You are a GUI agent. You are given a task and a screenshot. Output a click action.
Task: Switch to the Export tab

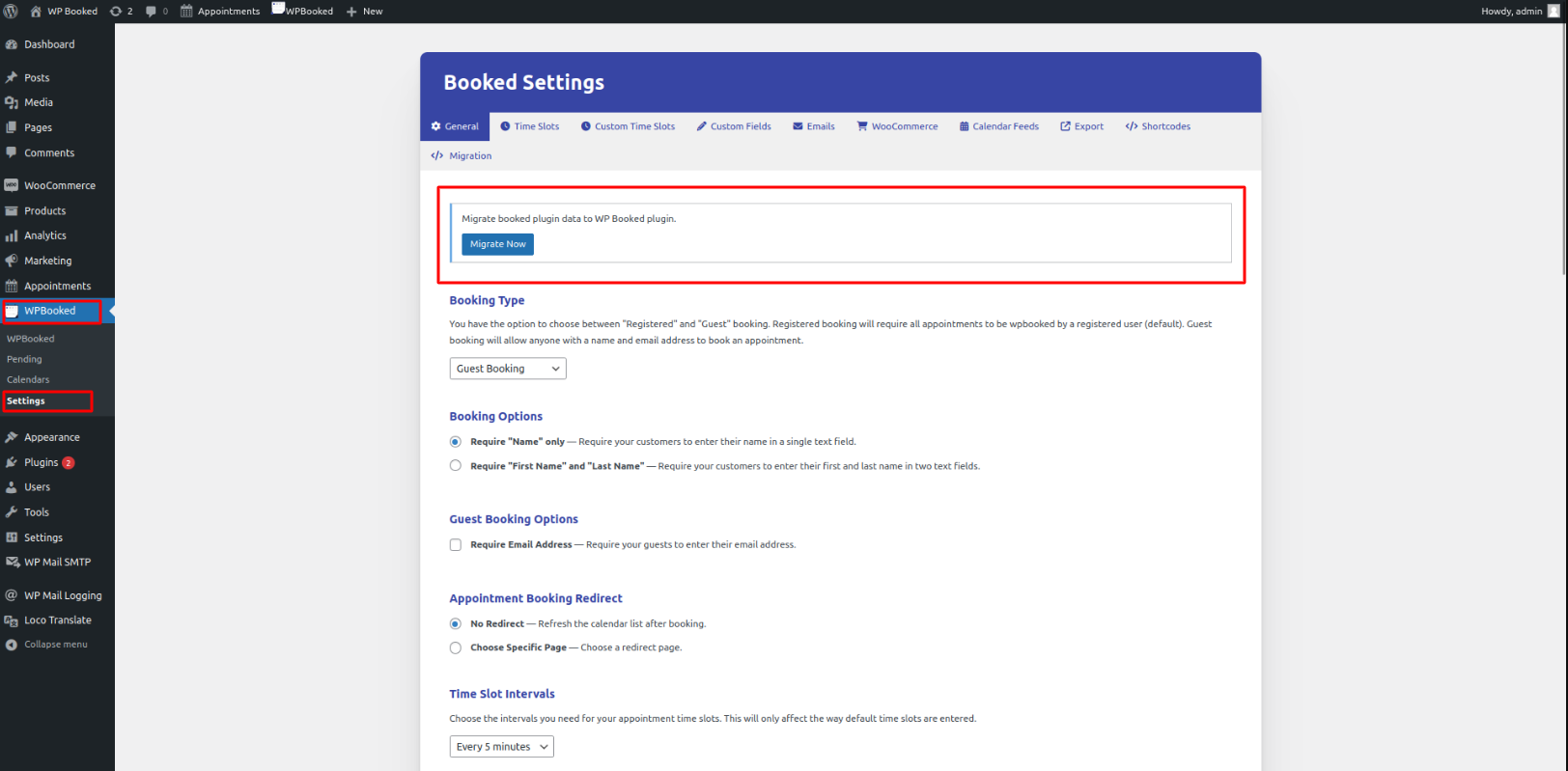(x=1081, y=126)
